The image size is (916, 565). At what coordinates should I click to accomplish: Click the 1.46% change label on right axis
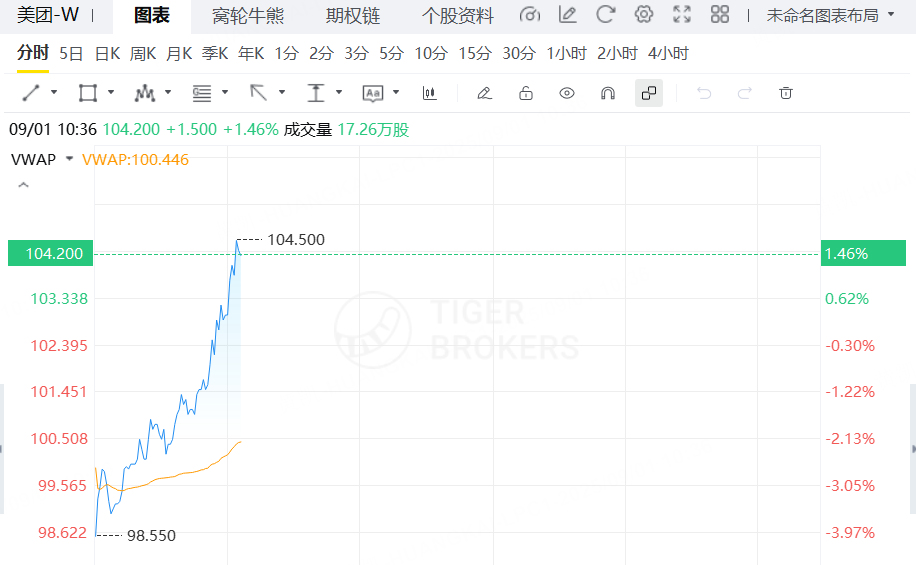point(863,253)
